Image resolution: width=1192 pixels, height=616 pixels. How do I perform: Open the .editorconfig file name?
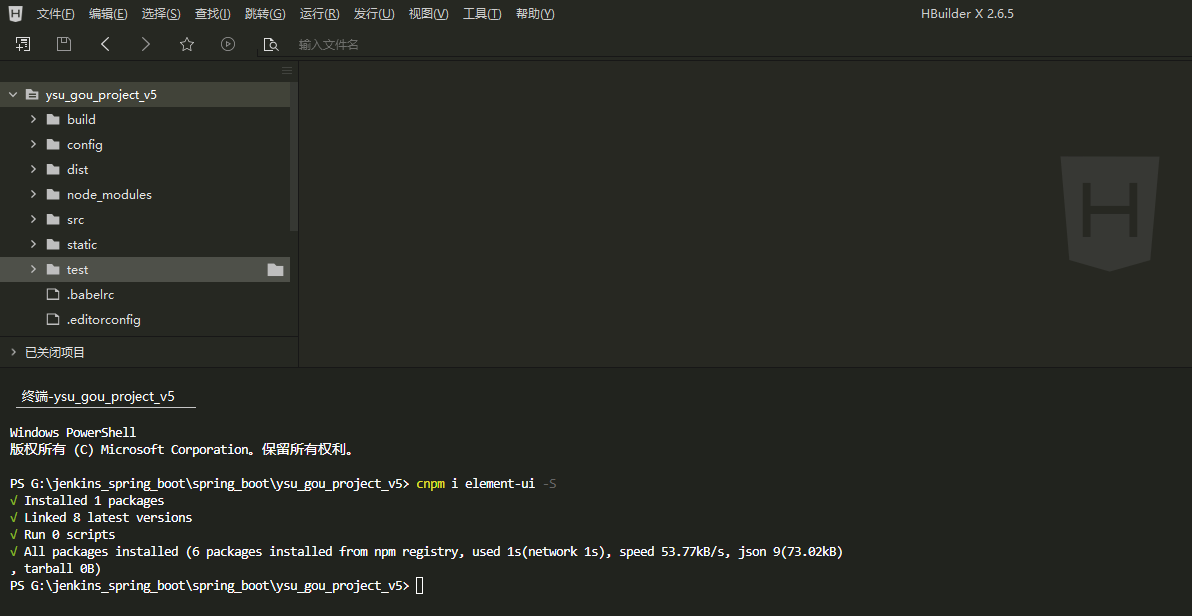pos(103,319)
